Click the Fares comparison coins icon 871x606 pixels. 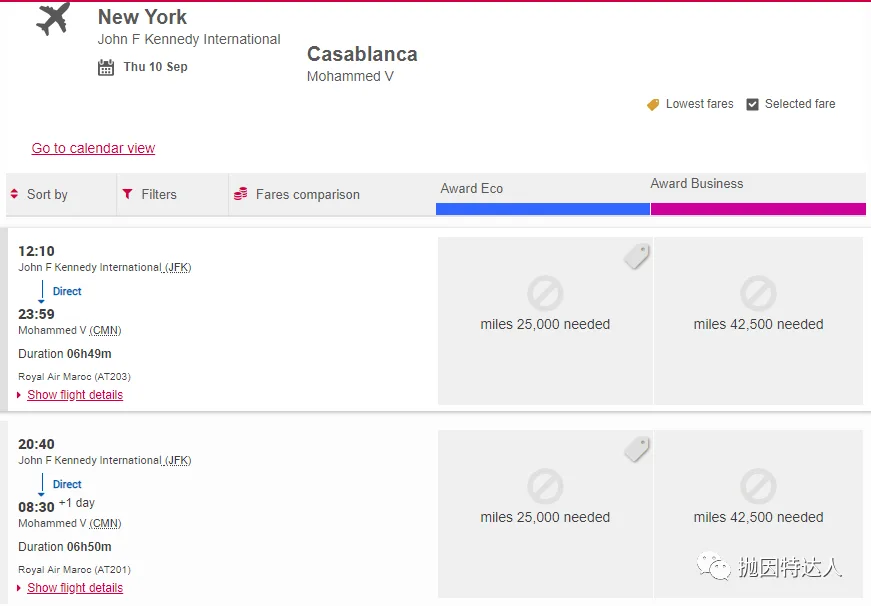pyautogui.click(x=239, y=194)
